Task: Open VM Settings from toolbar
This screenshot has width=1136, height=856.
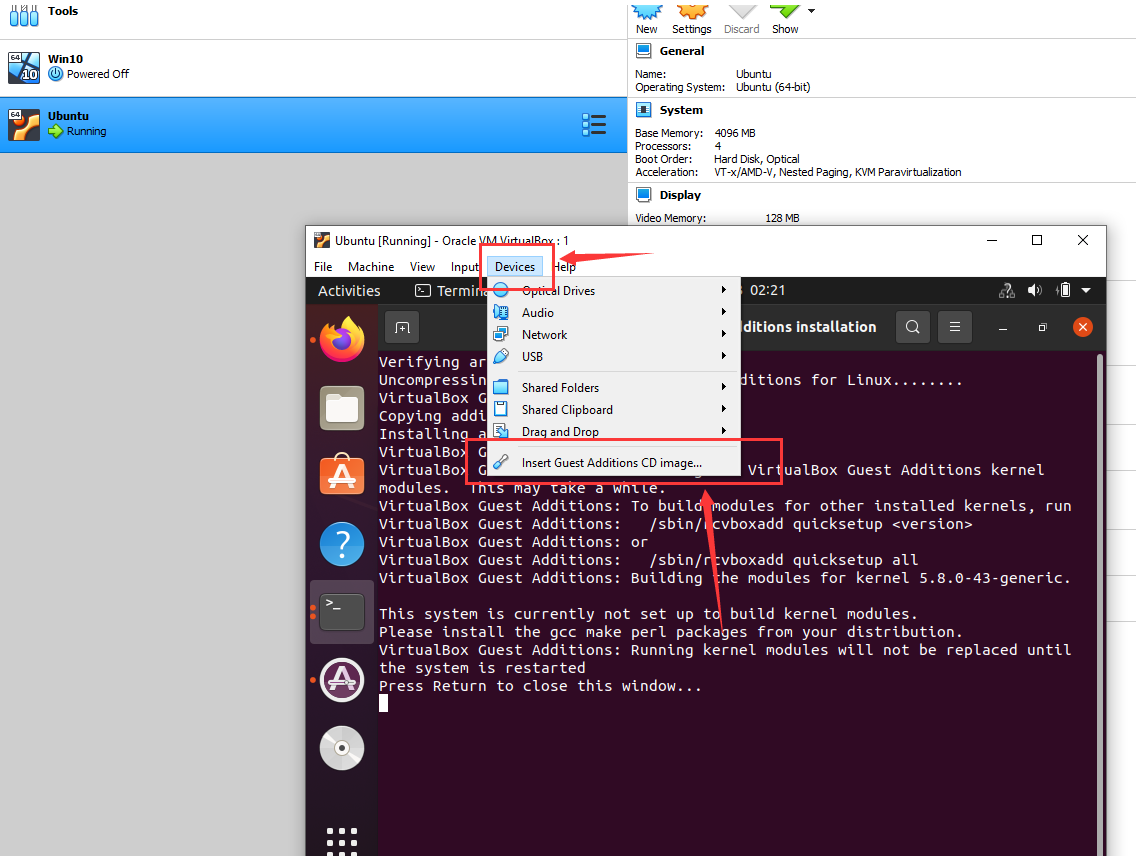Action: 691,18
